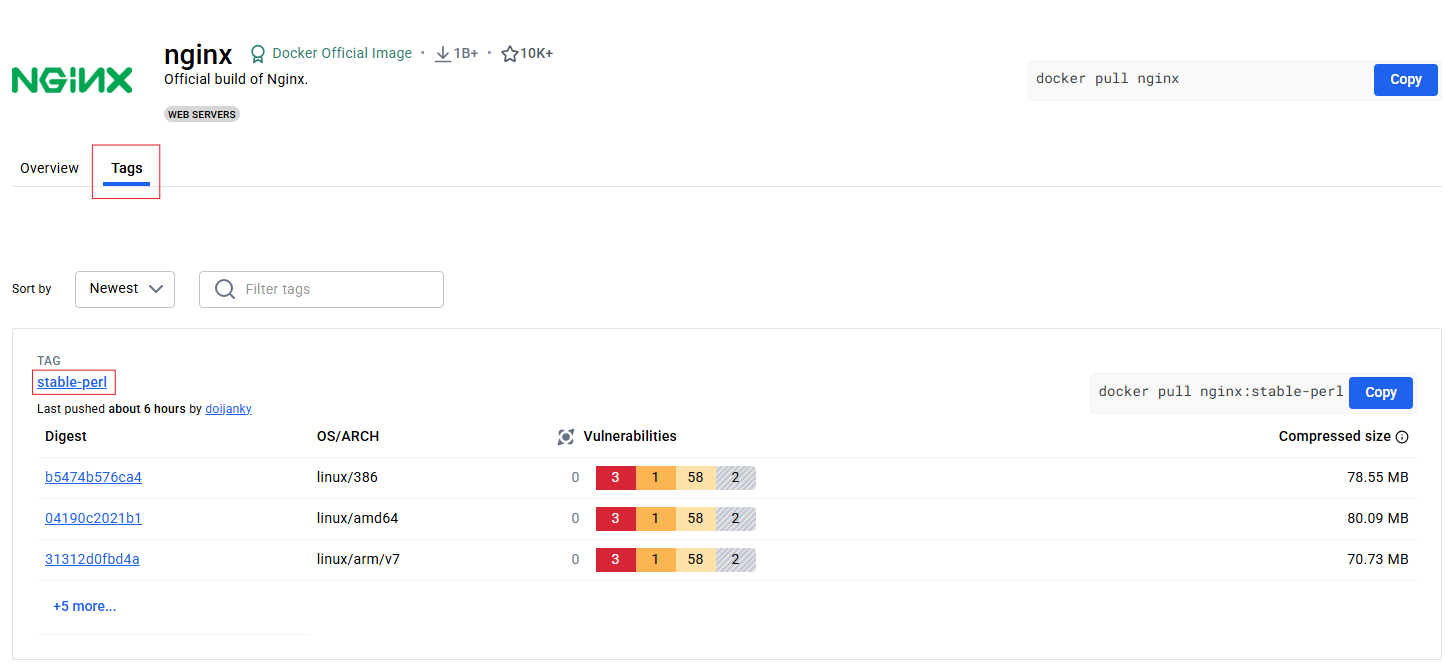Click the linux/arm/v7 OS/ARCH cell
Viewport: 1445px width, 665px height.
pos(358,560)
